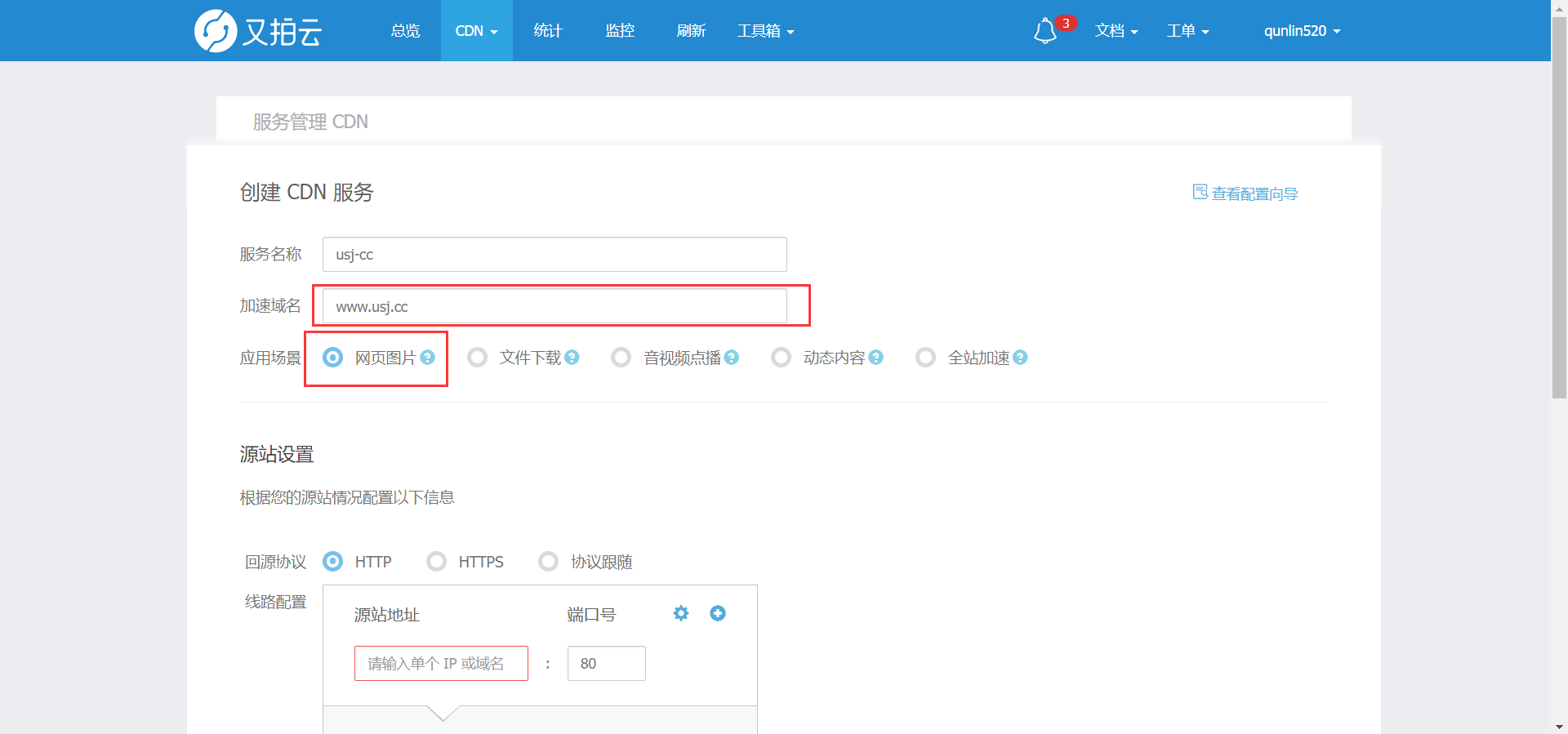
Task: Click help icon next to 全站加速
Action: tap(1020, 358)
